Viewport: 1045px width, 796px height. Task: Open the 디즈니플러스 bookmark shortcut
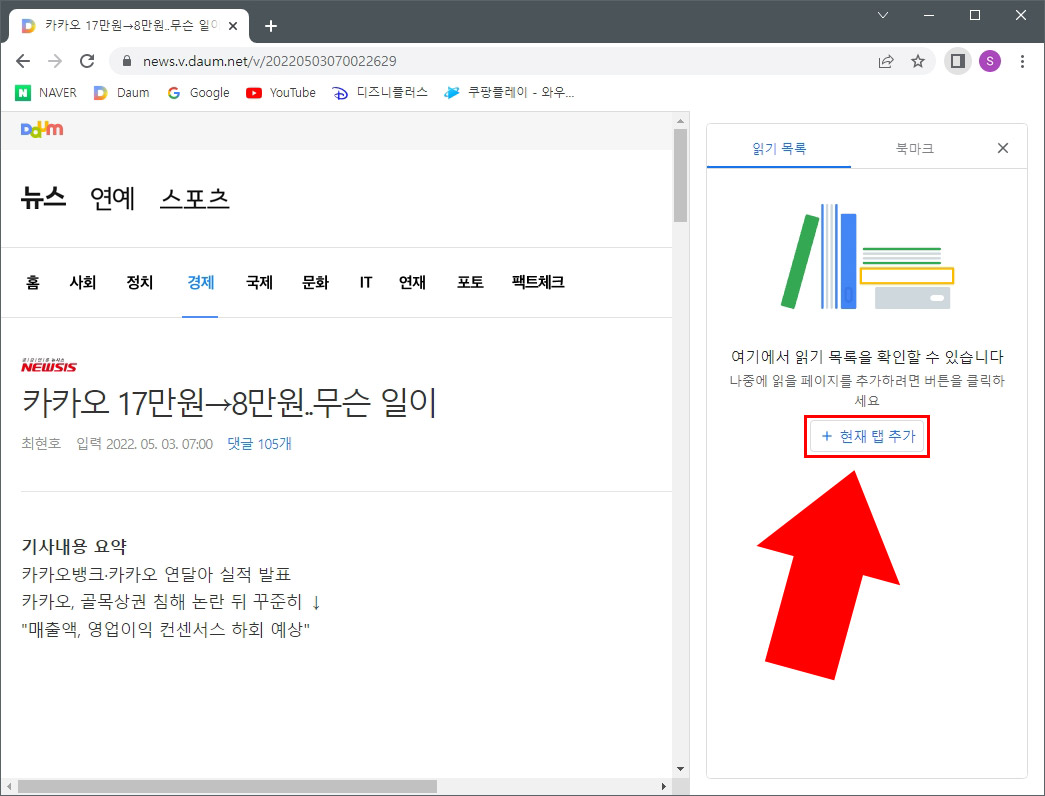coord(382,92)
